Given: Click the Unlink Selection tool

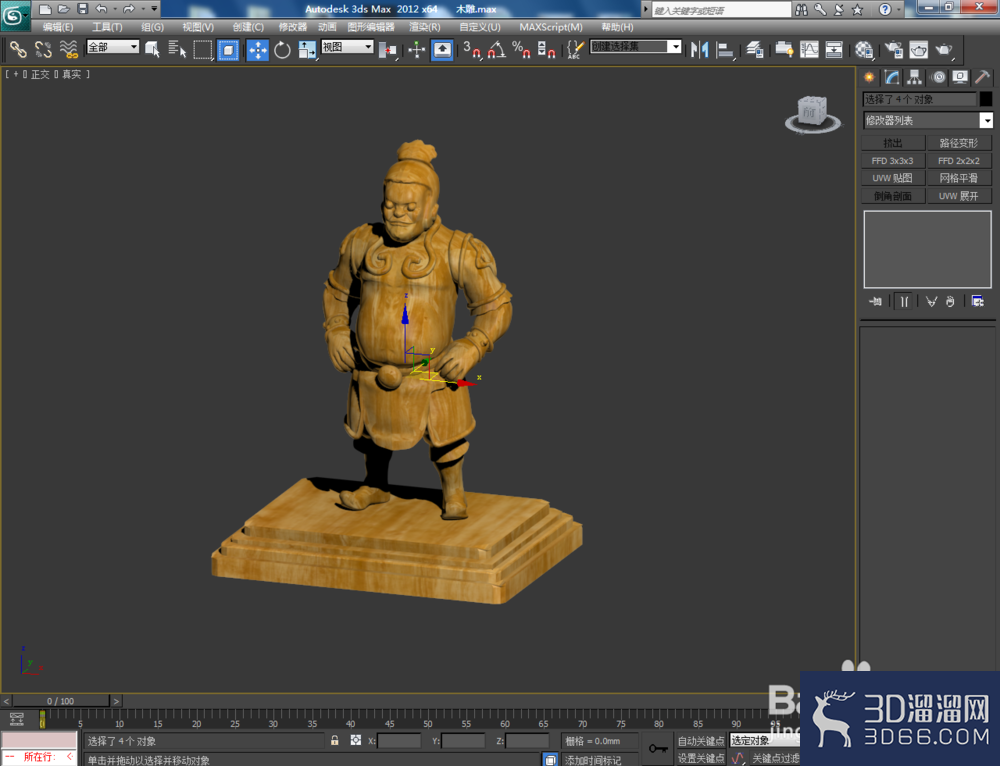Looking at the screenshot, I should point(43,49).
